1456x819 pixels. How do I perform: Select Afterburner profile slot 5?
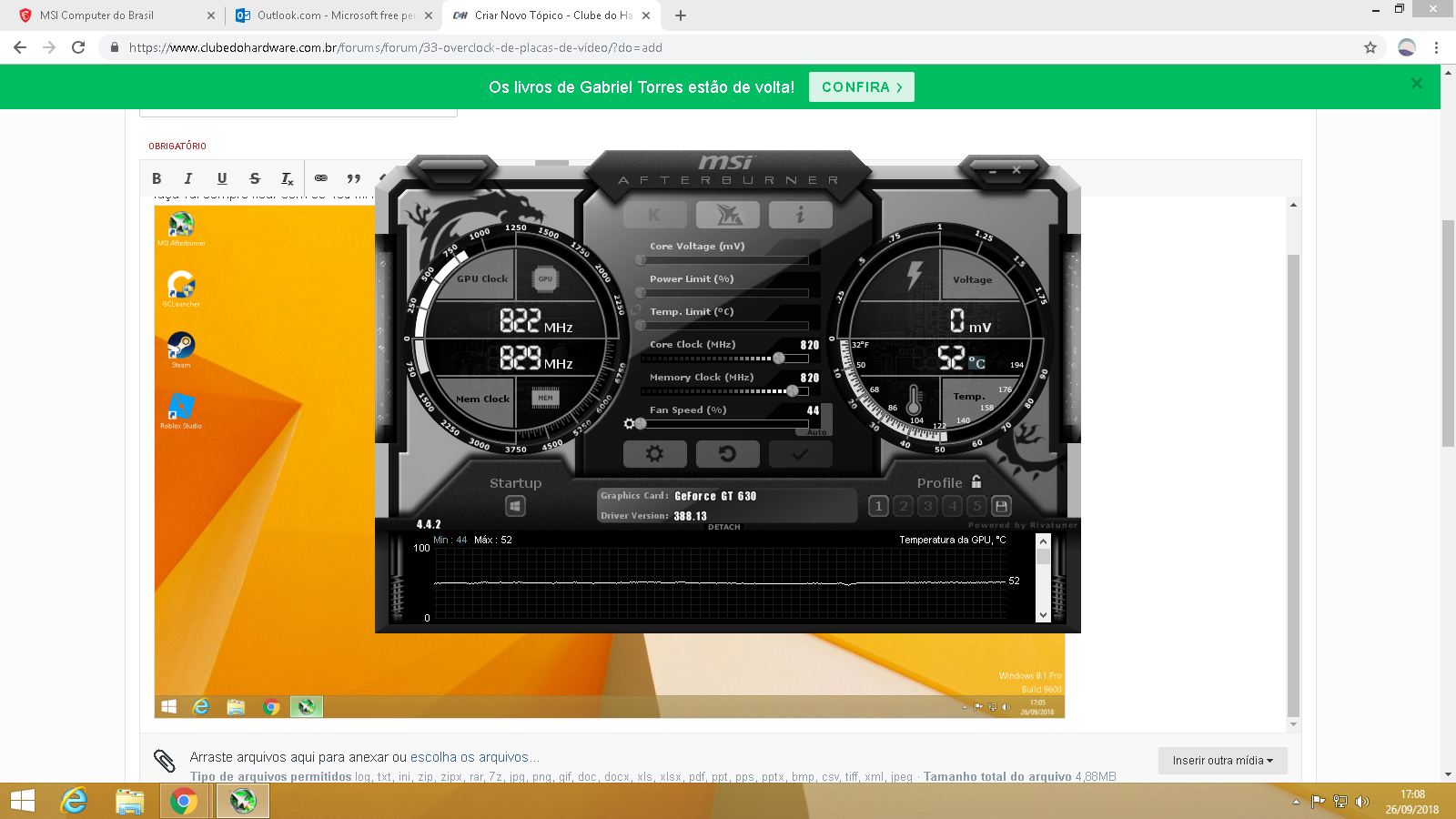coord(976,506)
